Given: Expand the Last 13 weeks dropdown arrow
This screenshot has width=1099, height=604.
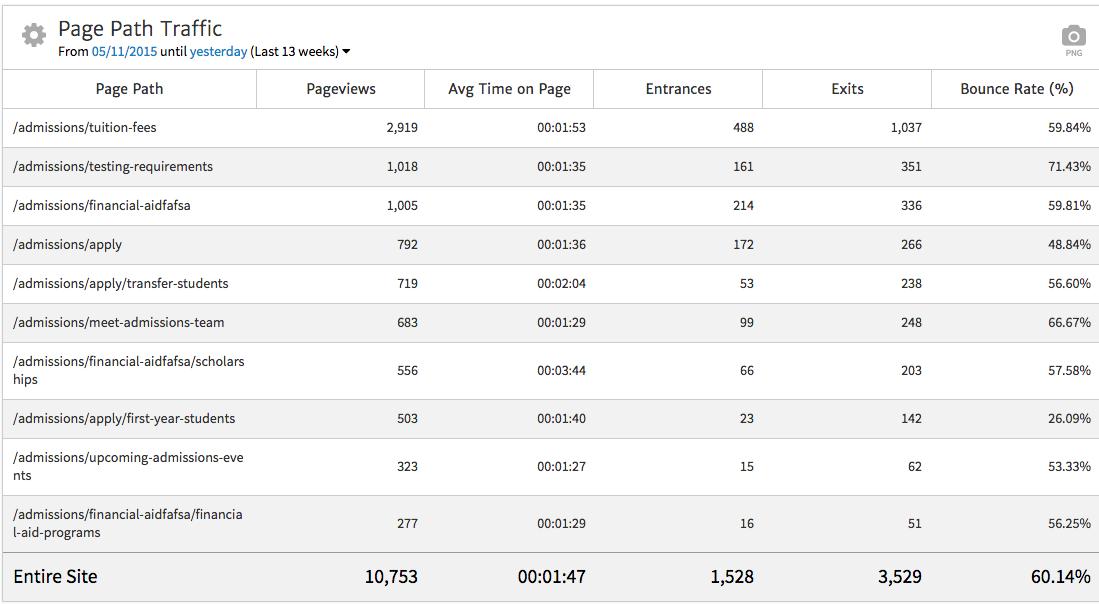Looking at the screenshot, I should [346, 52].
